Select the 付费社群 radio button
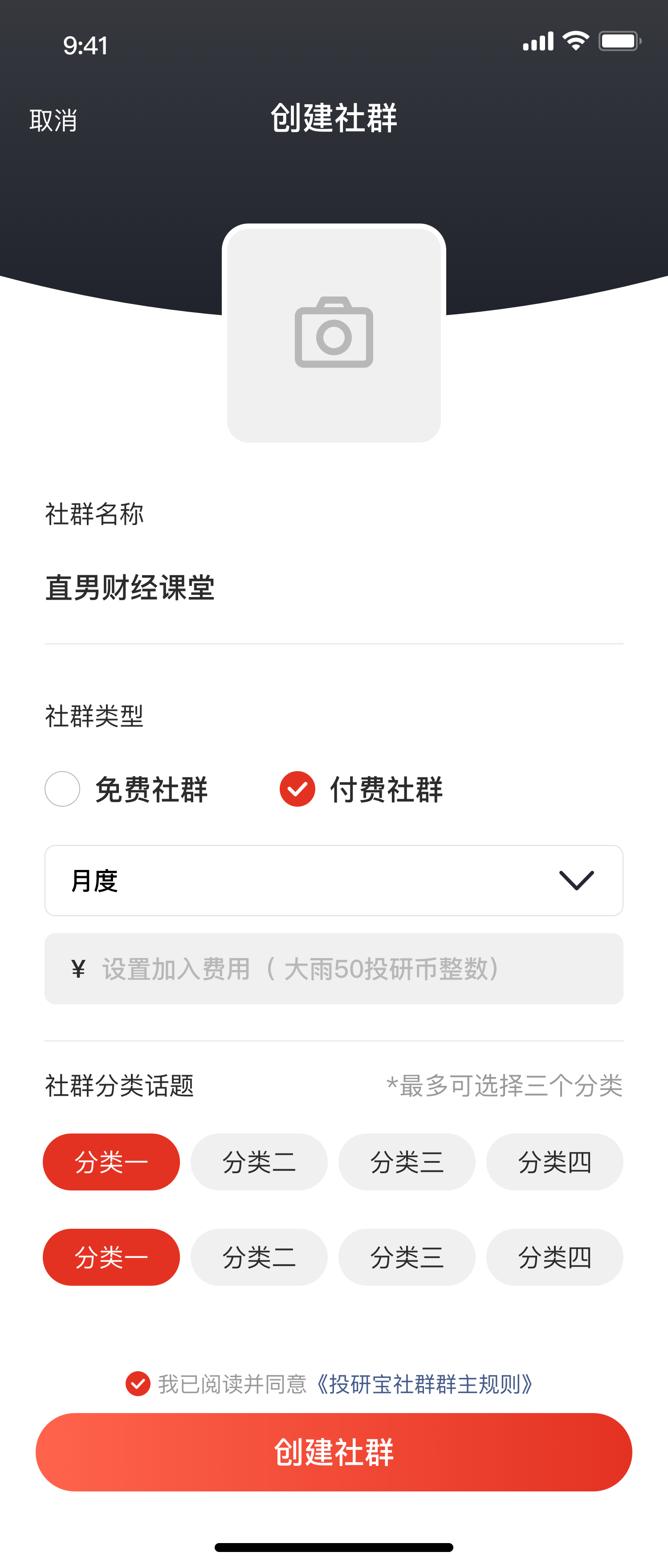This screenshot has height=1568, width=668. (x=297, y=789)
